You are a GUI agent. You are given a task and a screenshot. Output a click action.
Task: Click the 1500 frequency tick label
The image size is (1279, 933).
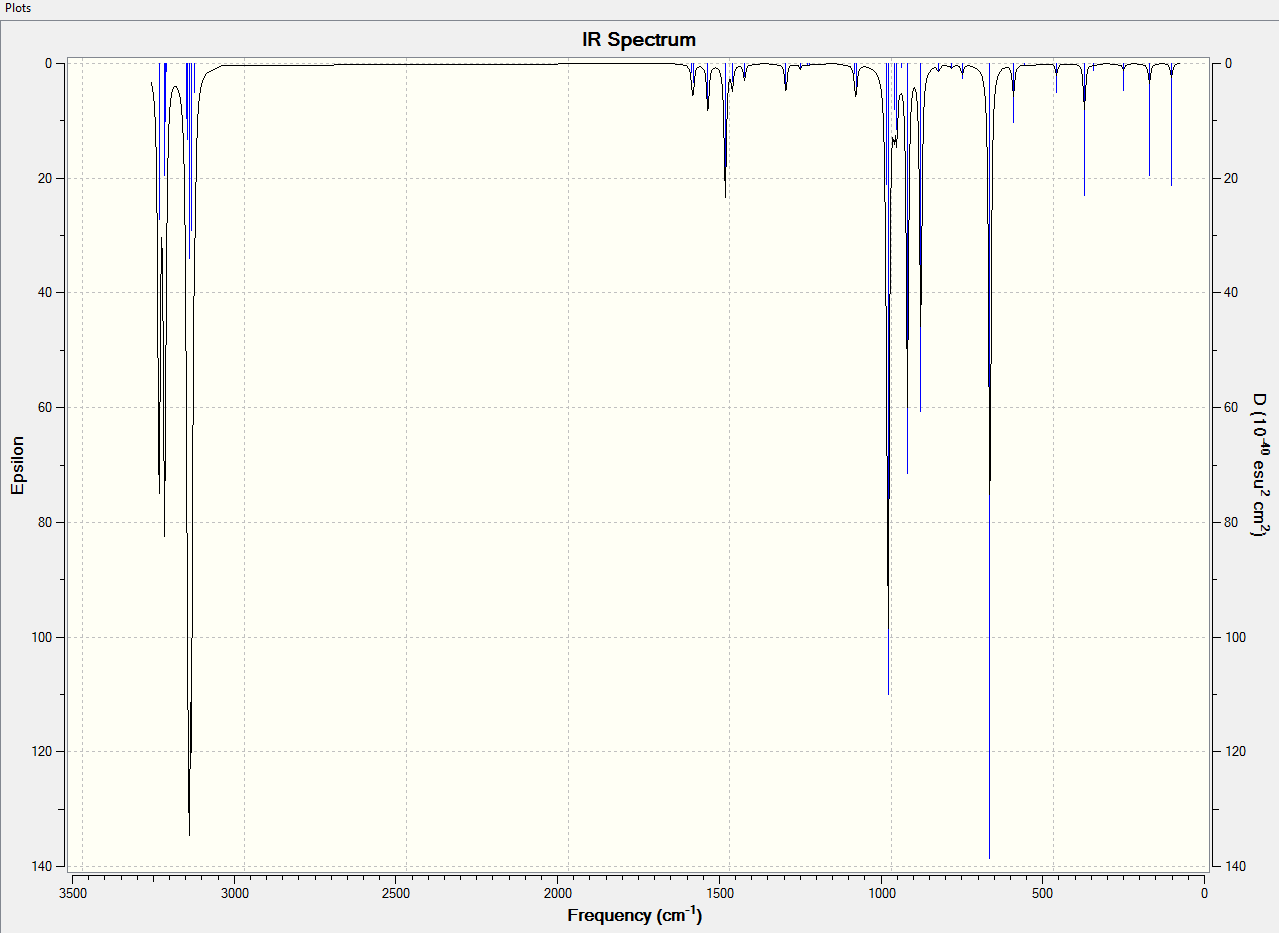720,892
